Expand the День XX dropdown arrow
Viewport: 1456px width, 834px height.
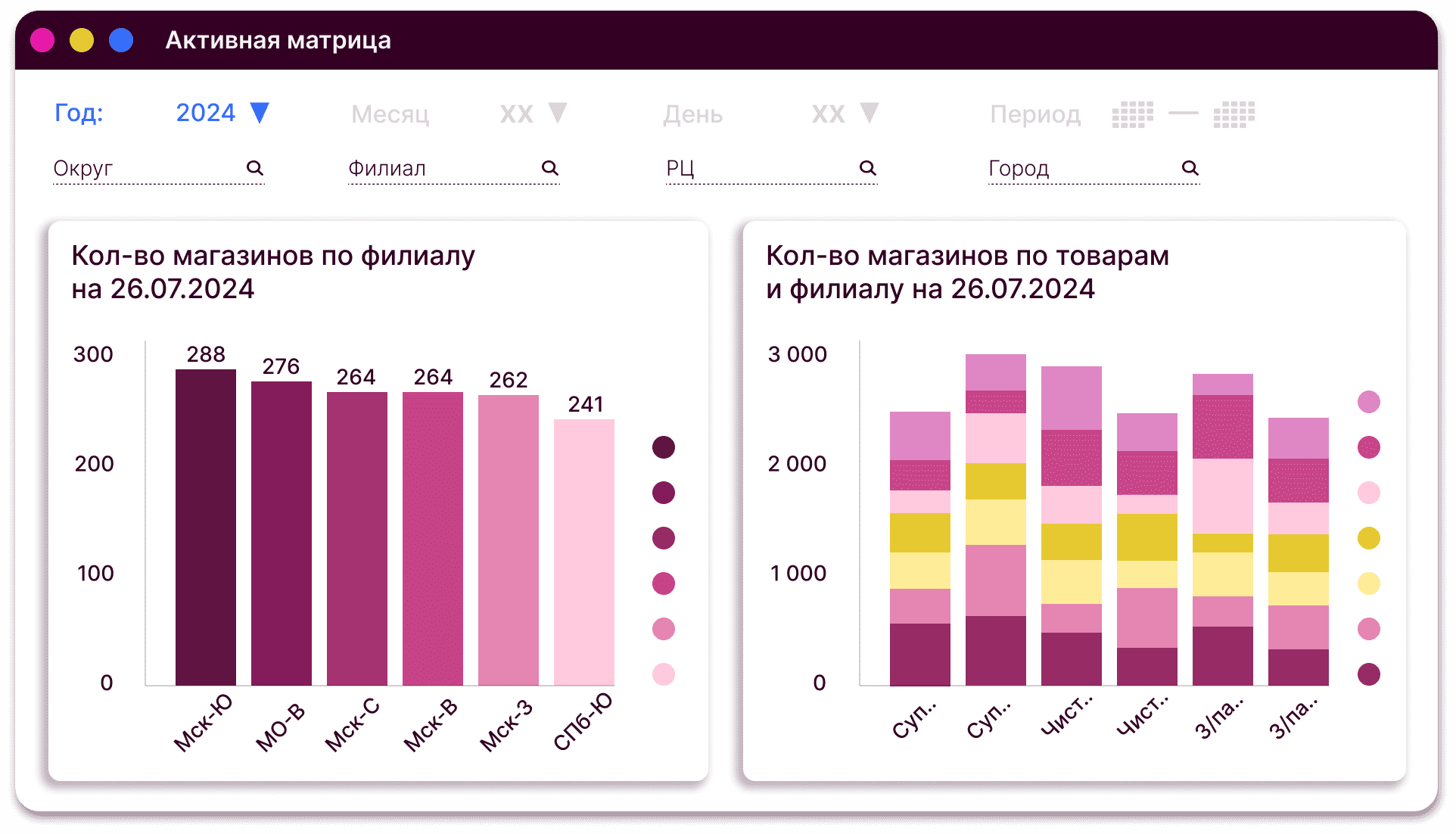[x=870, y=113]
